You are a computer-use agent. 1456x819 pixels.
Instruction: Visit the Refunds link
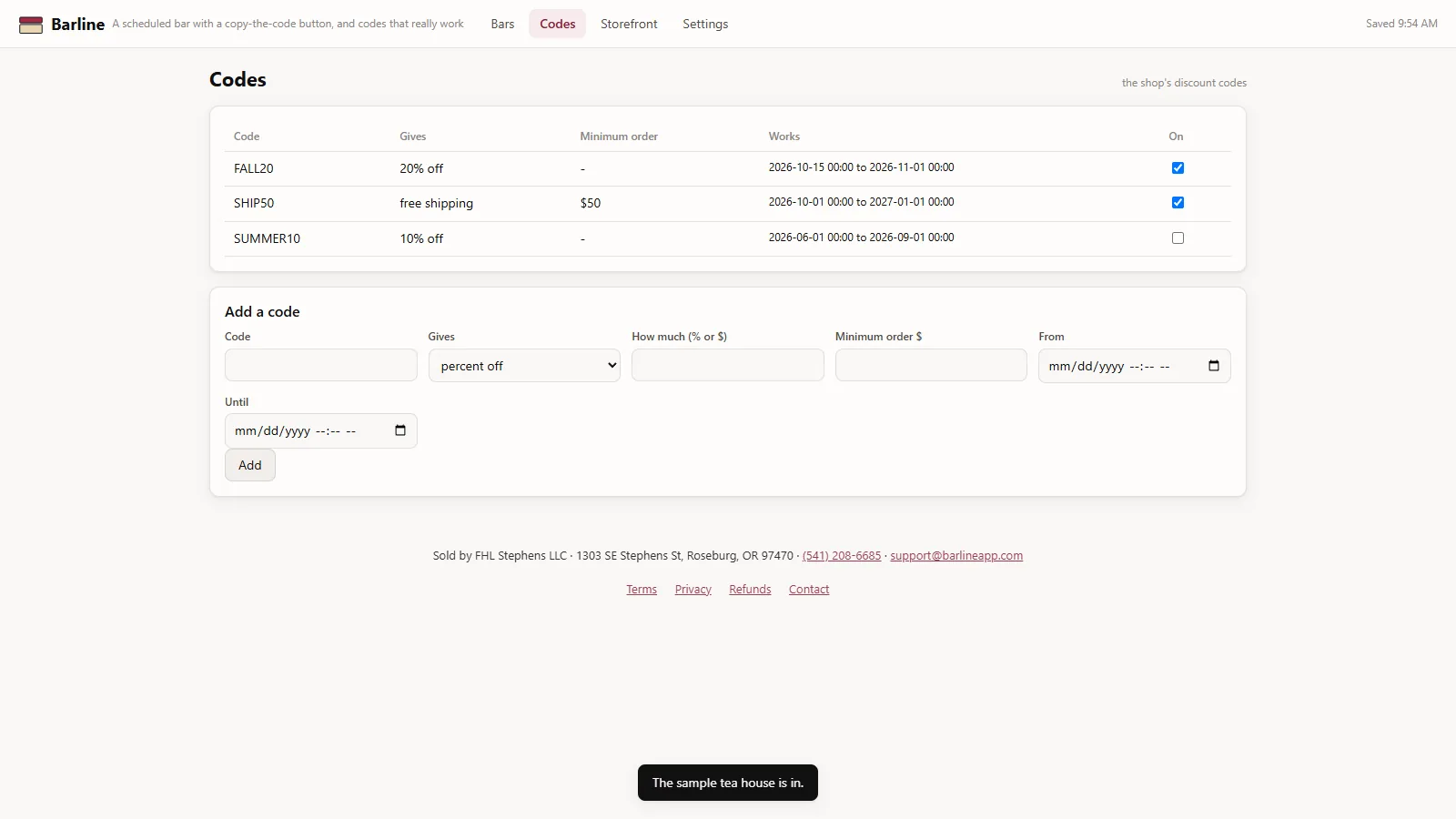pyautogui.click(x=750, y=590)
